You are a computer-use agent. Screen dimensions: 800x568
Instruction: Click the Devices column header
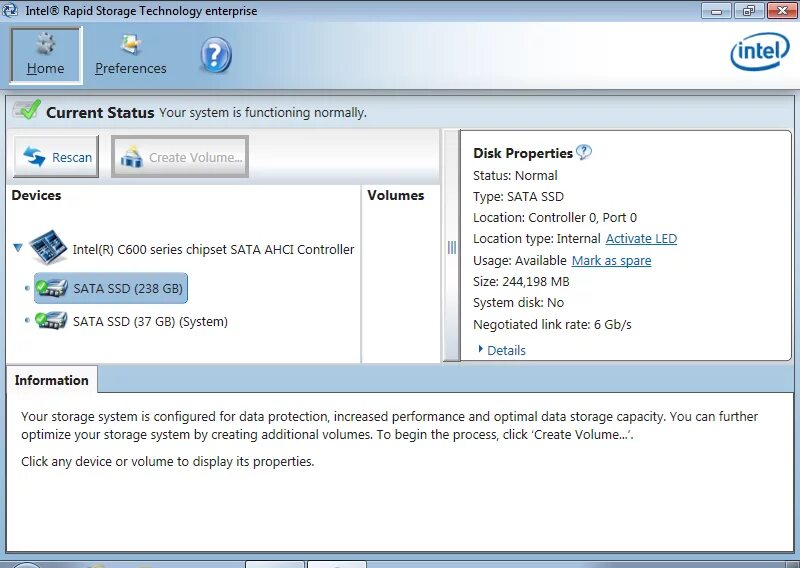tap(36, 195)
